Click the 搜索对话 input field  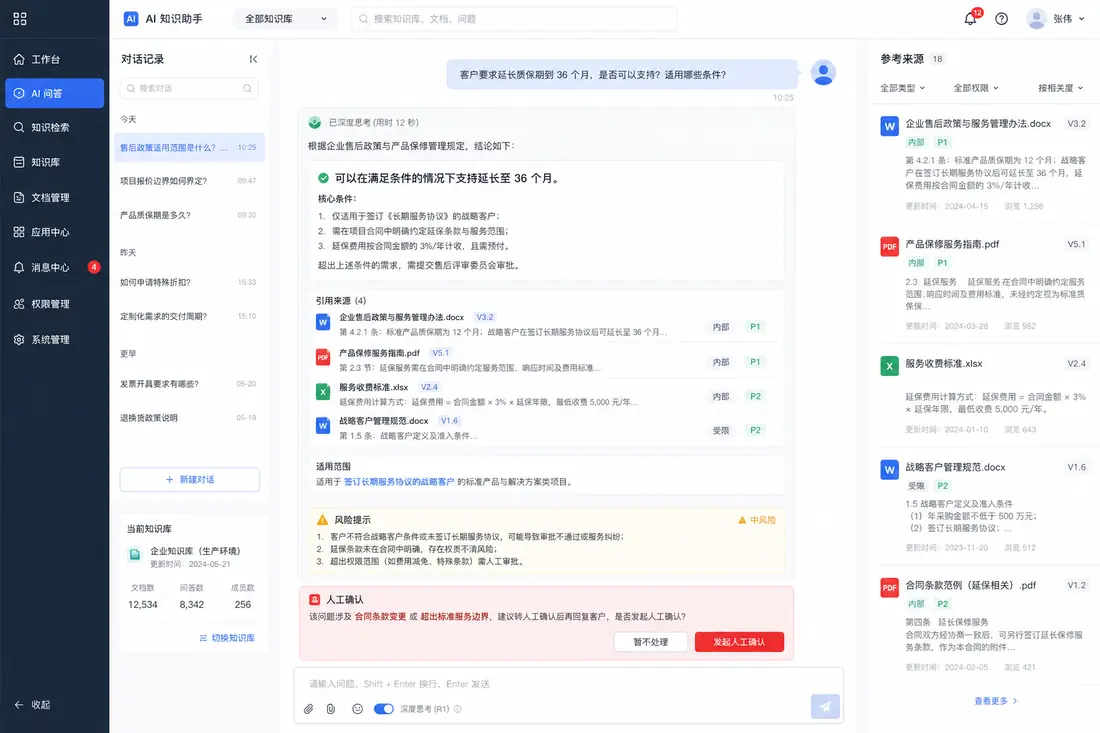click(189, 88)
